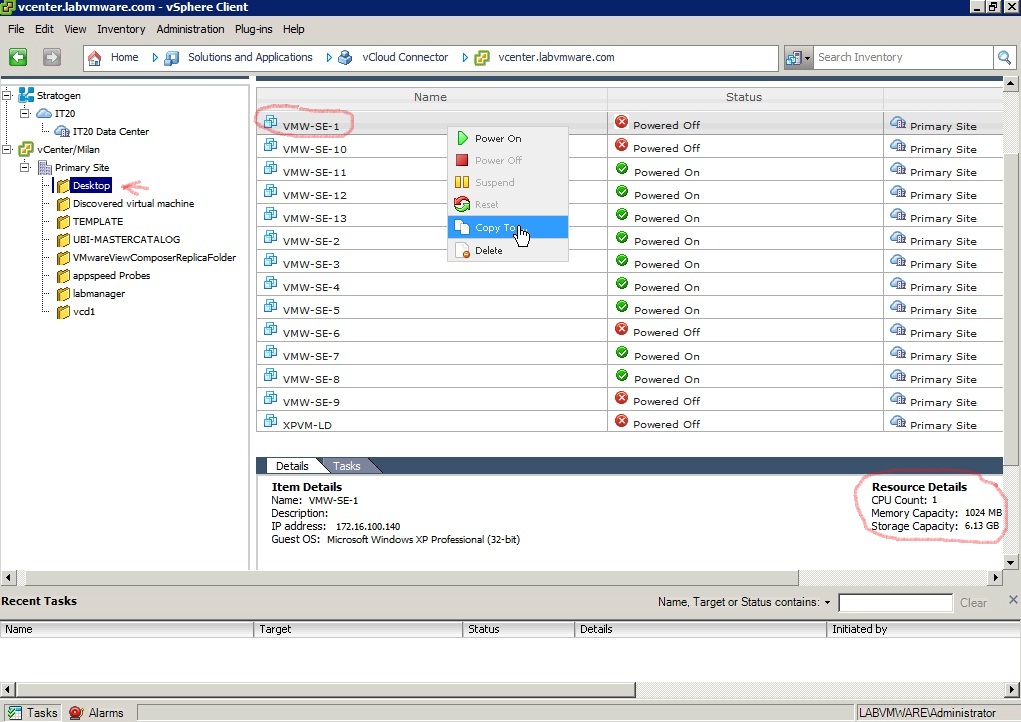Open the Plug-ins menu
This screenshot has width=1021, height=722.
click(253, 29)
